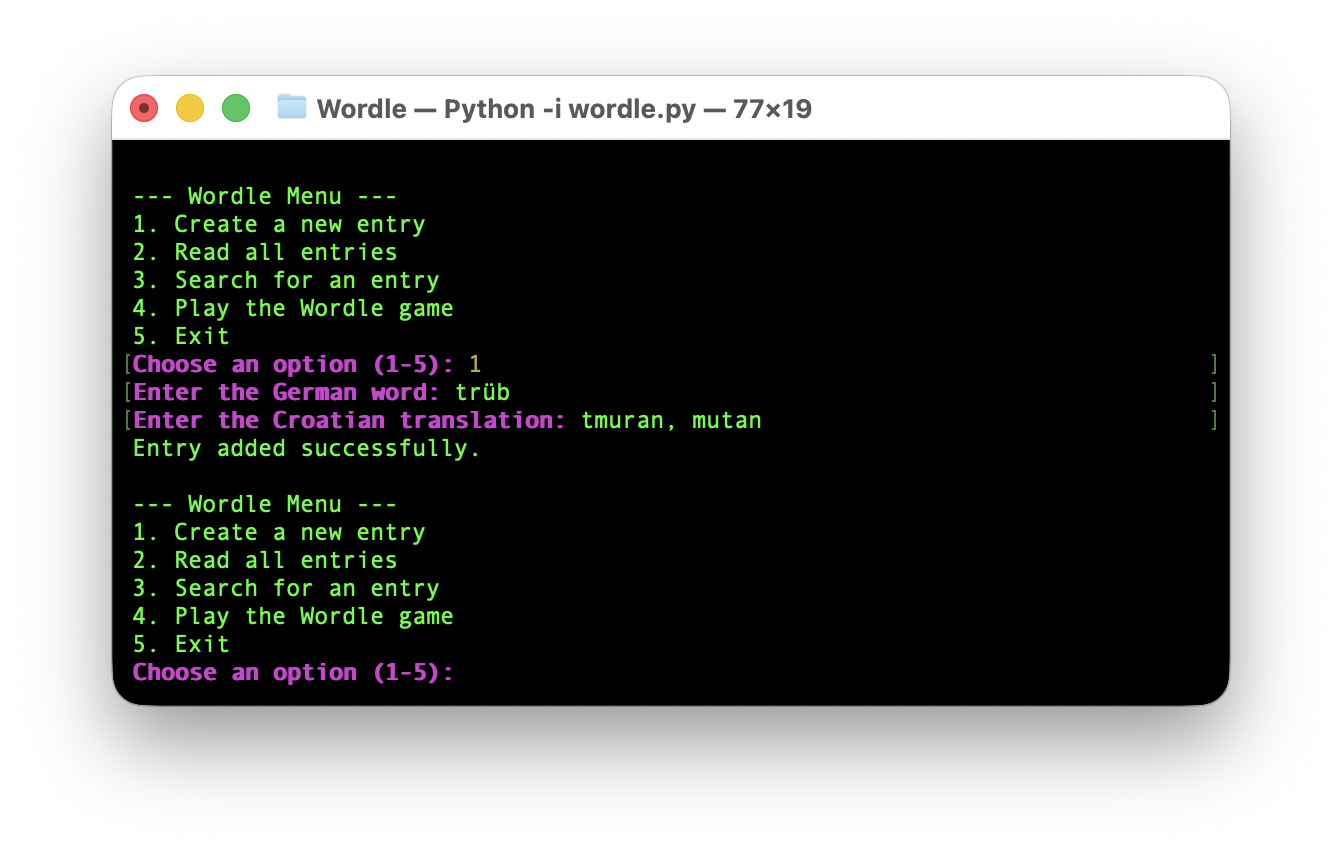Click '4. Play the Wordle game' in second menu

point(293,616)
